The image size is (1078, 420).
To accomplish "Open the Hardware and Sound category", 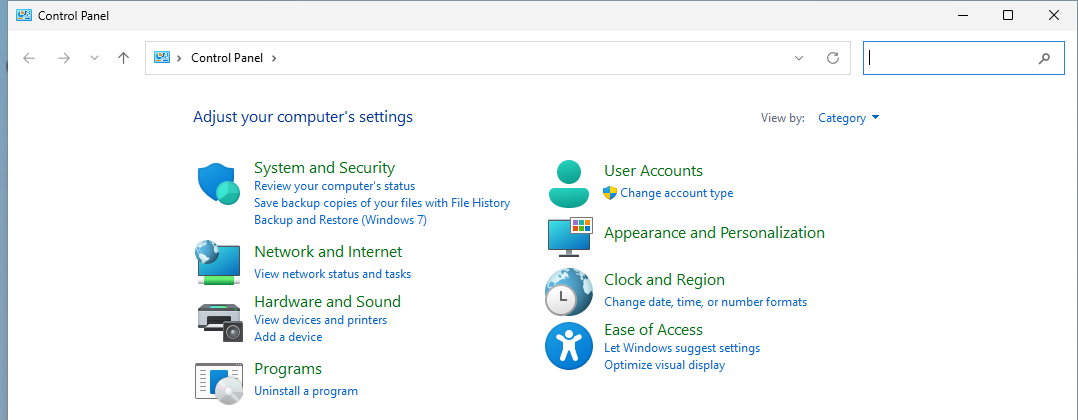I will click(327, 302).
